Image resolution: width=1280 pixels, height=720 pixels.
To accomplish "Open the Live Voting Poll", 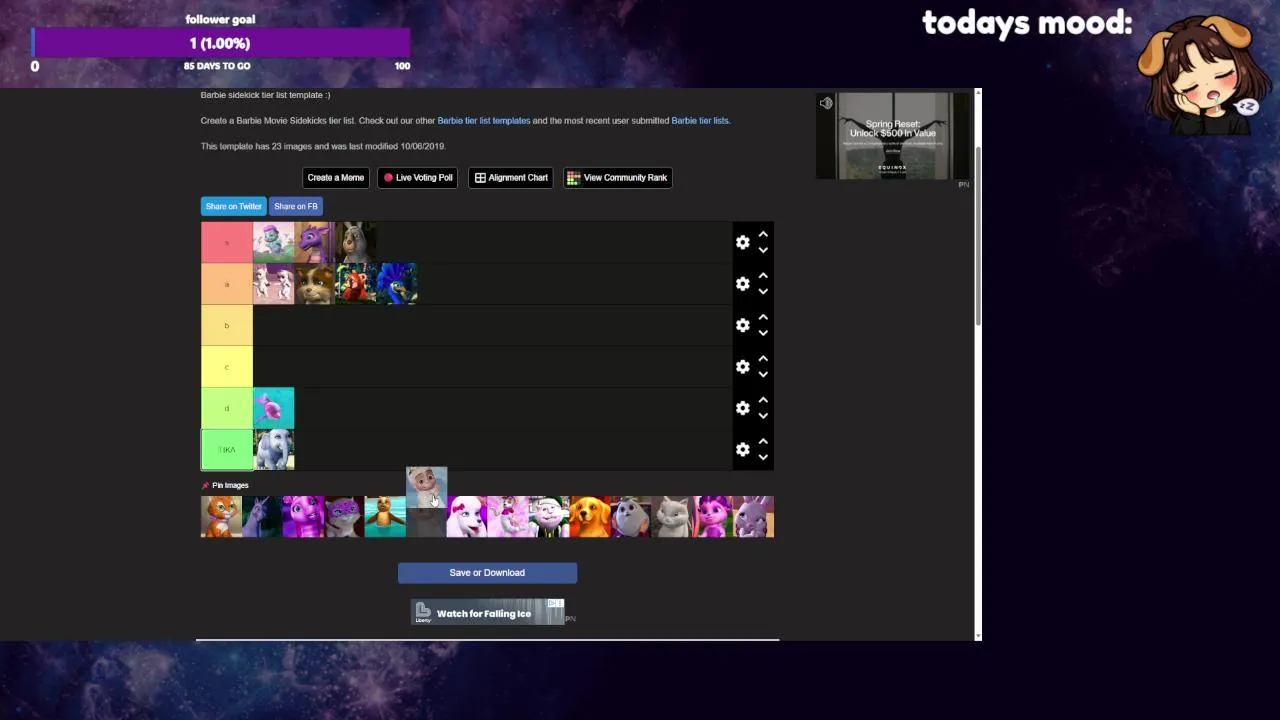I will (418, 178).
